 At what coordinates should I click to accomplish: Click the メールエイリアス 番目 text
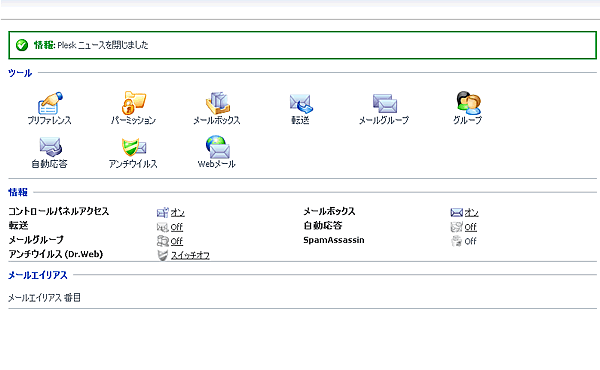(x=44, y=298)
